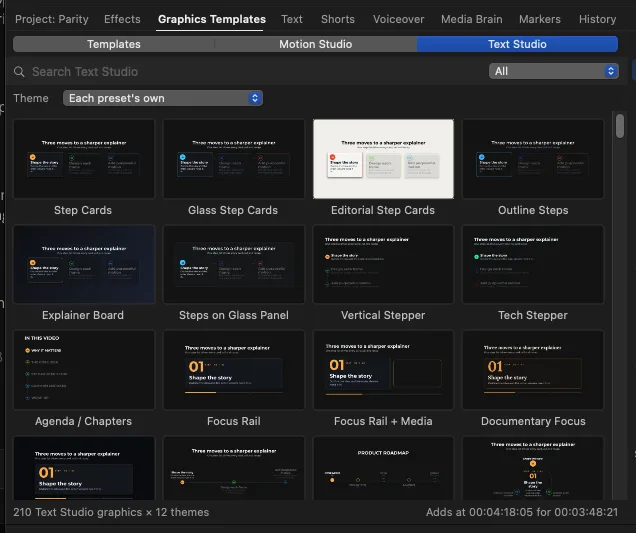Screen dimensions: 636x533
Task: Open the Media Brain tab
Action: 471,19
